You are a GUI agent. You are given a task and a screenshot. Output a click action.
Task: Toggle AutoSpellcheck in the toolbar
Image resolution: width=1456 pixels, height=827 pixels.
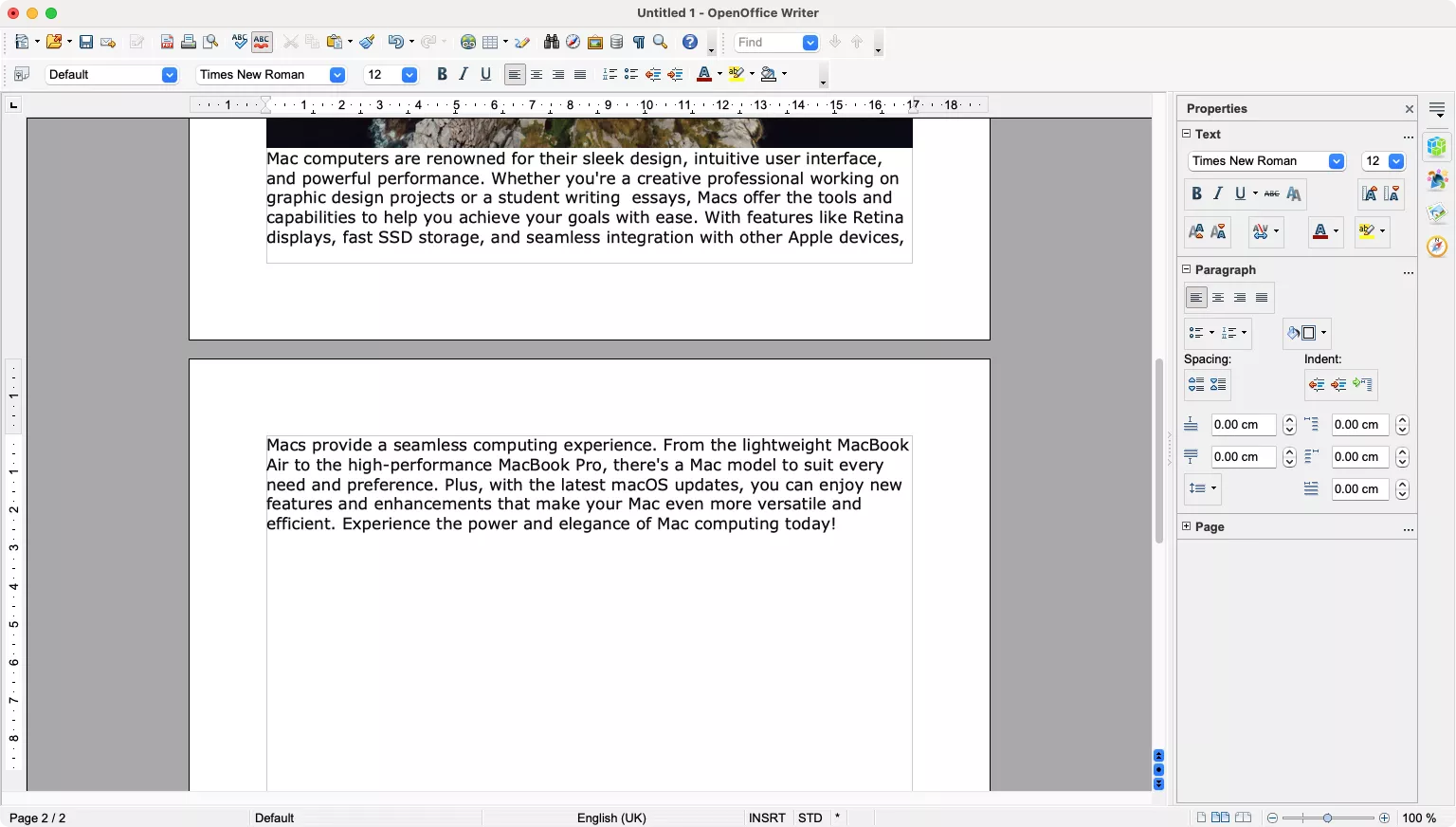coord(262,42)
